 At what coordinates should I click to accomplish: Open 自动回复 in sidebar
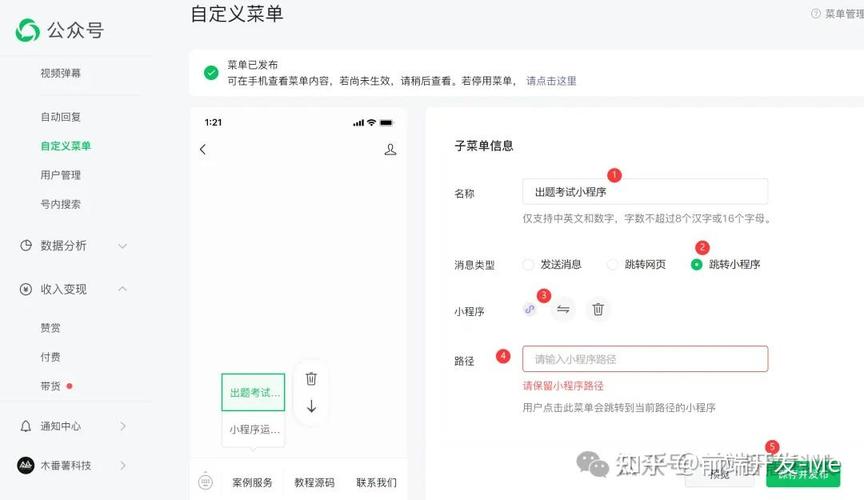61,117
